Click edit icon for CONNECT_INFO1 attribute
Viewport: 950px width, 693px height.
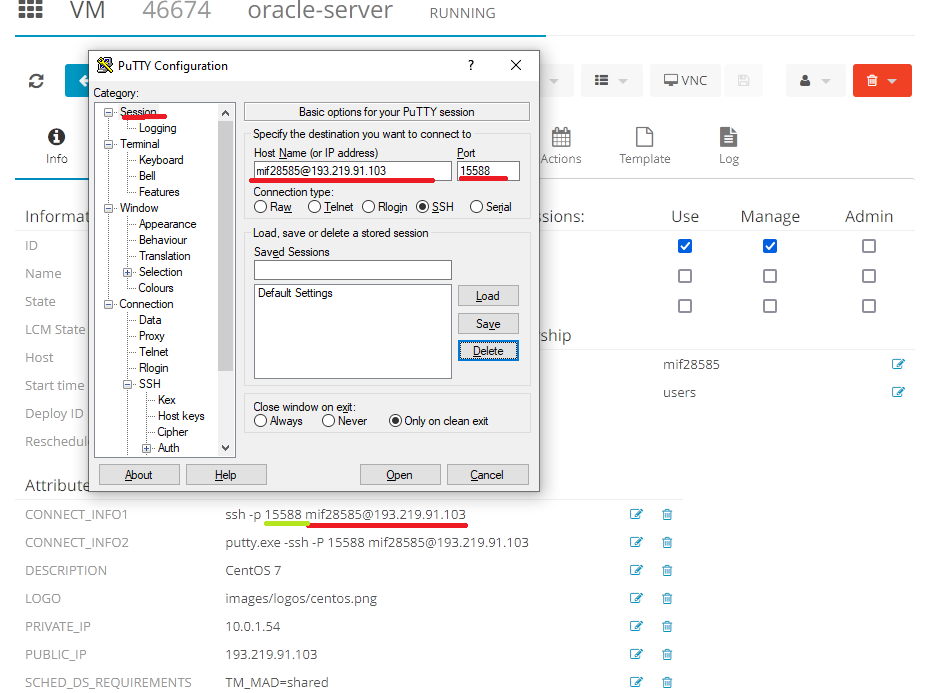[636, 514]
